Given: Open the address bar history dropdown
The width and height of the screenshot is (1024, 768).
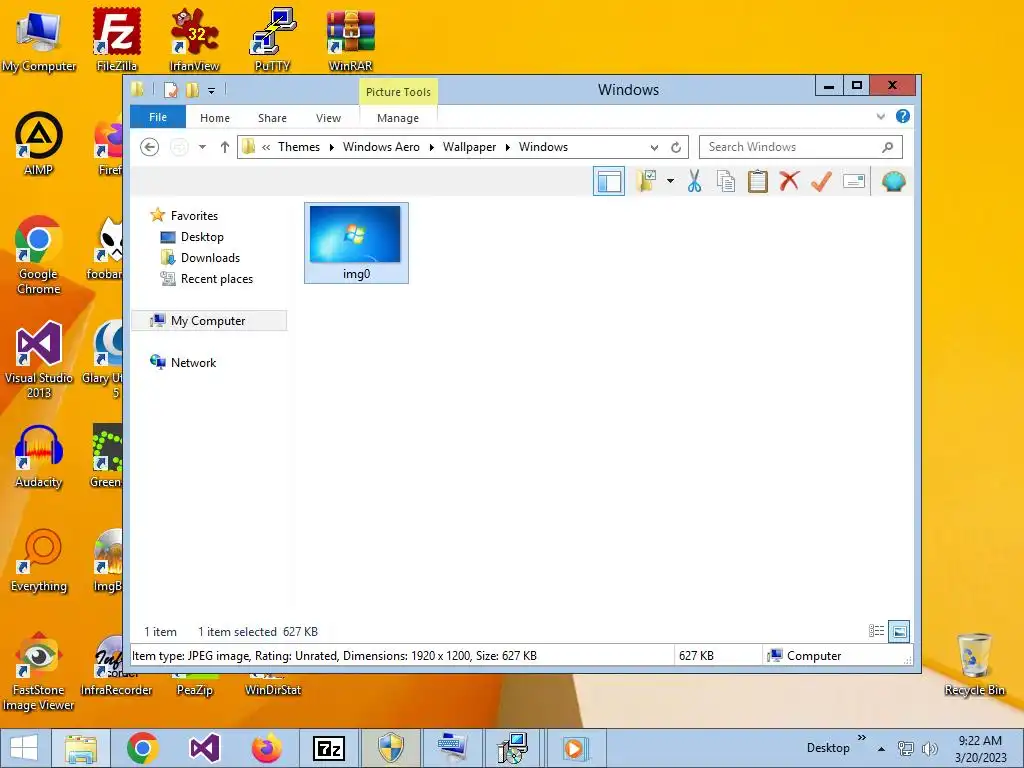Looking at the screenshot, I should [x=654, y=147].
